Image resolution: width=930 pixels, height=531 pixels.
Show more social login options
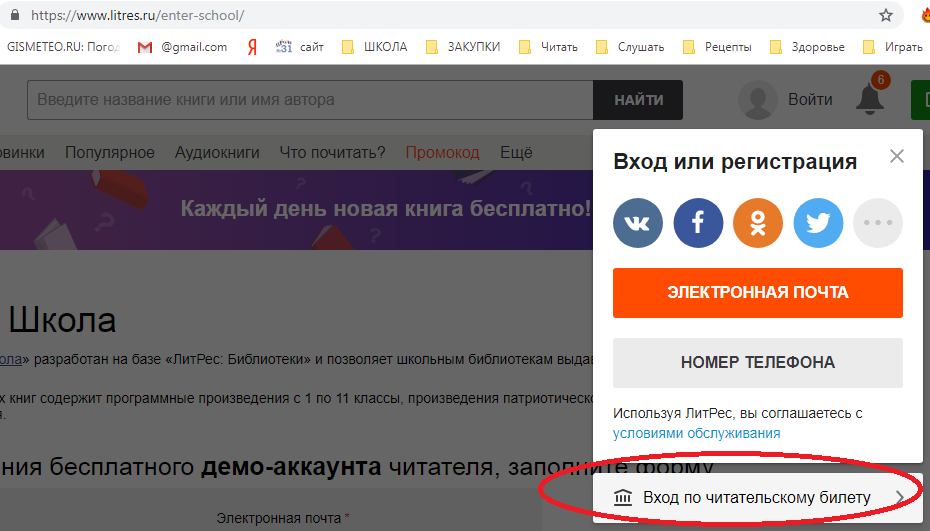[x=878, y=223]
